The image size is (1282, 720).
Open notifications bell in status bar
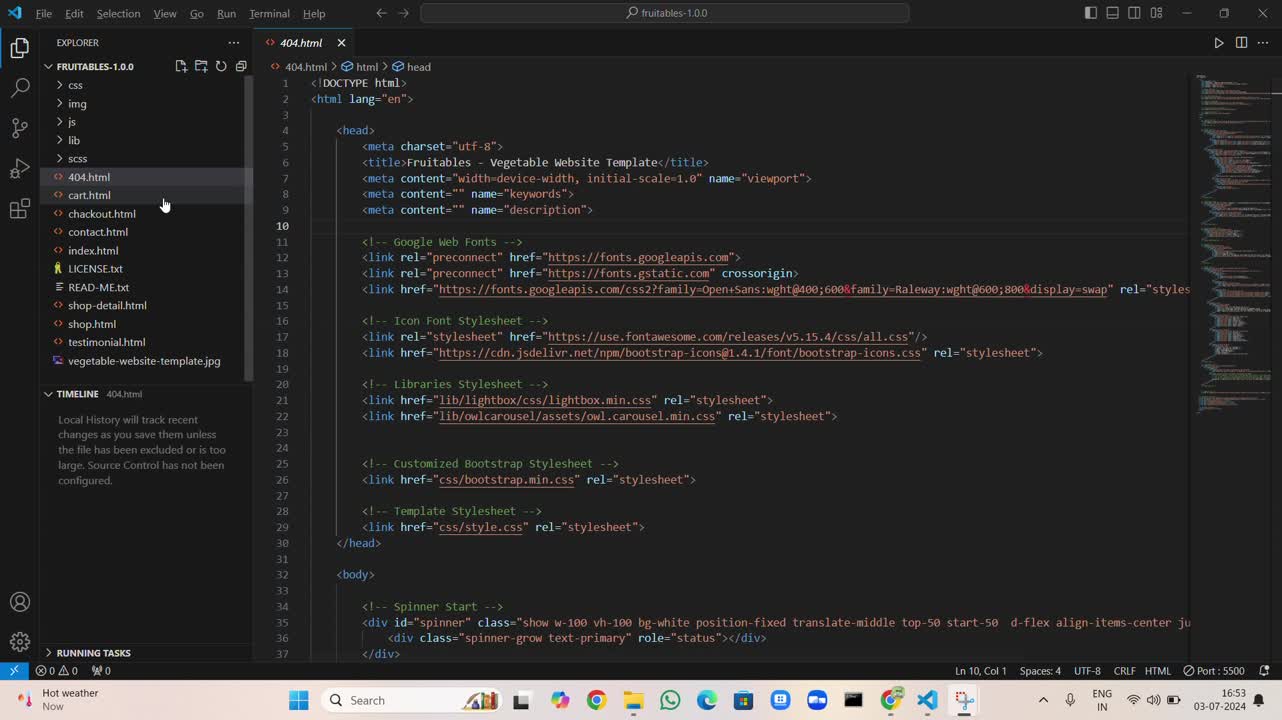(x=1264, y=671)
